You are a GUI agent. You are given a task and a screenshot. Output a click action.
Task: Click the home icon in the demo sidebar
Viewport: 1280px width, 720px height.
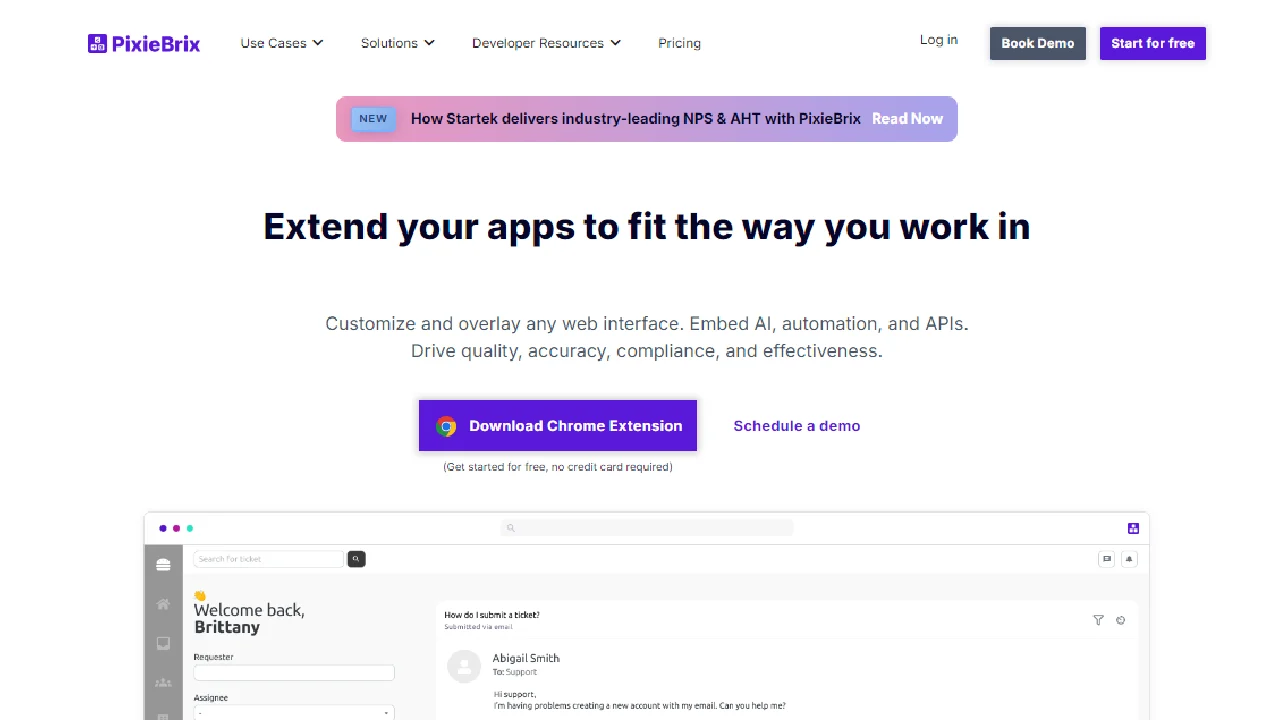pos(163,605)
